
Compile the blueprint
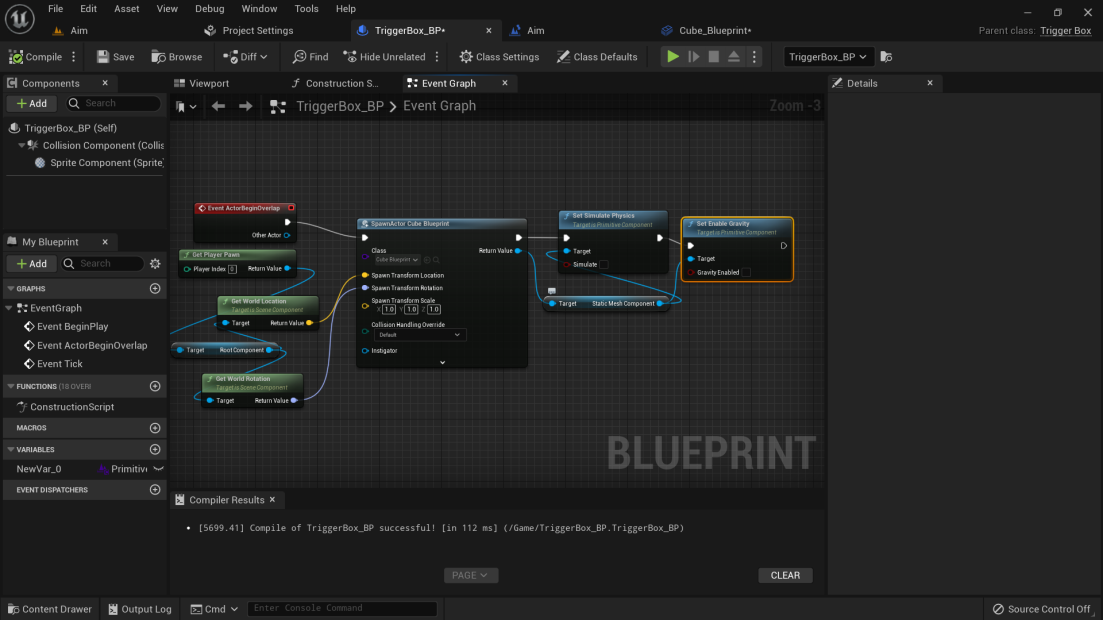pos(35,57)
